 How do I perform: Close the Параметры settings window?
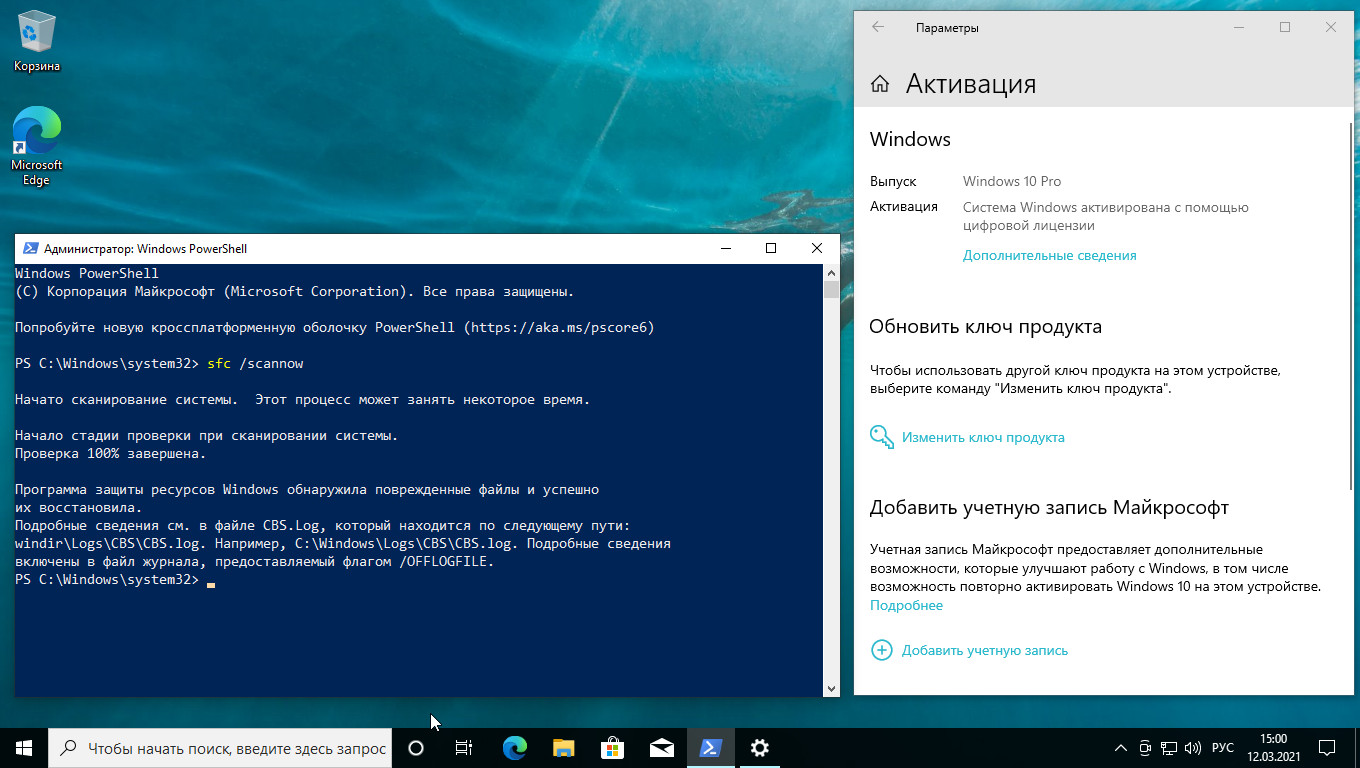tap(1331, 28)
